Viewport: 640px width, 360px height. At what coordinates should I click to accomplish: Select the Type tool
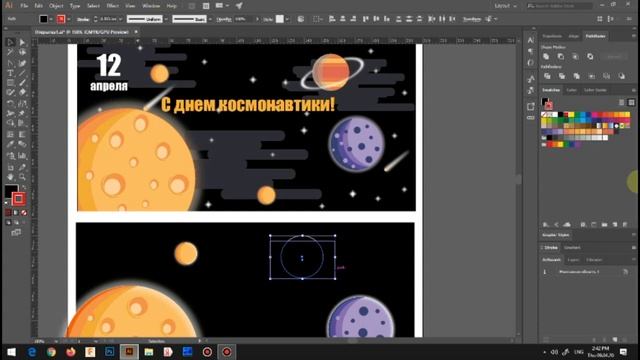(10, 73)
